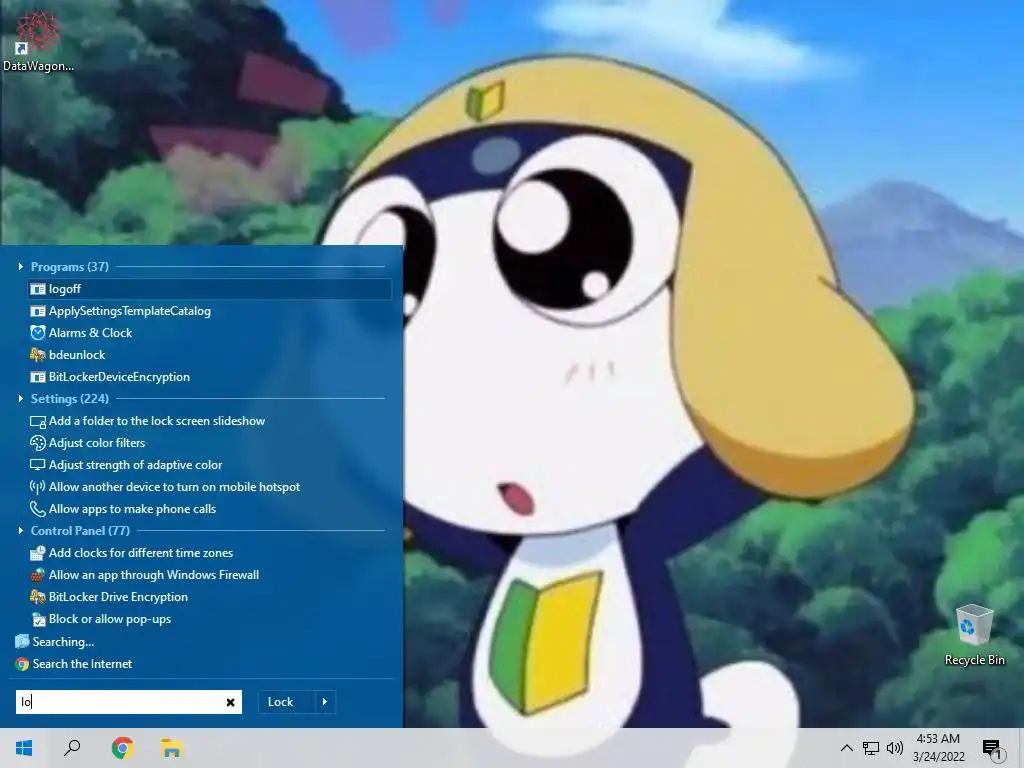Click the Programs (37) header text
Viewport: 1024px width, 768px height.
pyautogui.click(x=70, y=266)
